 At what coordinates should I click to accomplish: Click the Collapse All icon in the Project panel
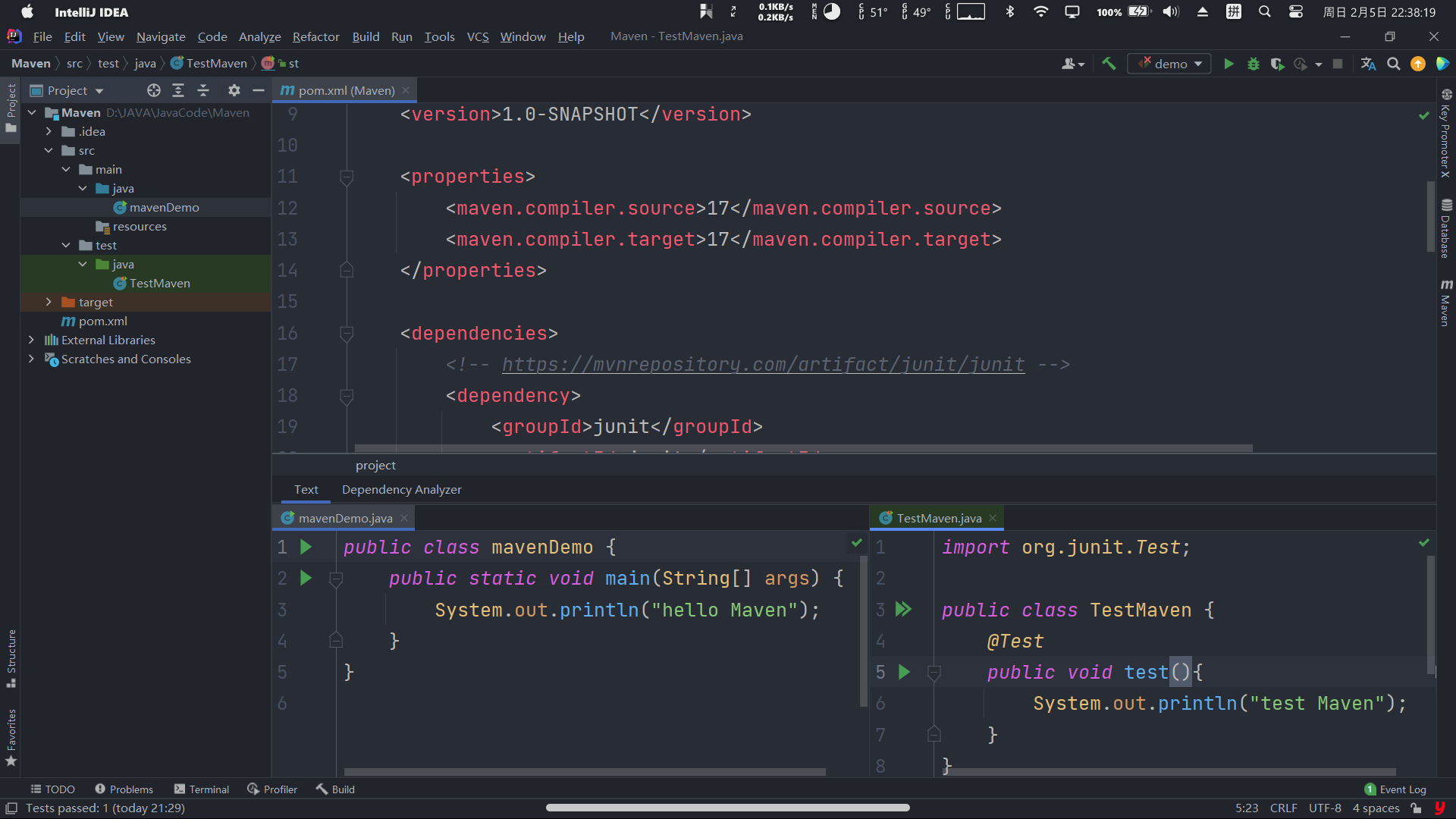point(203,90)
